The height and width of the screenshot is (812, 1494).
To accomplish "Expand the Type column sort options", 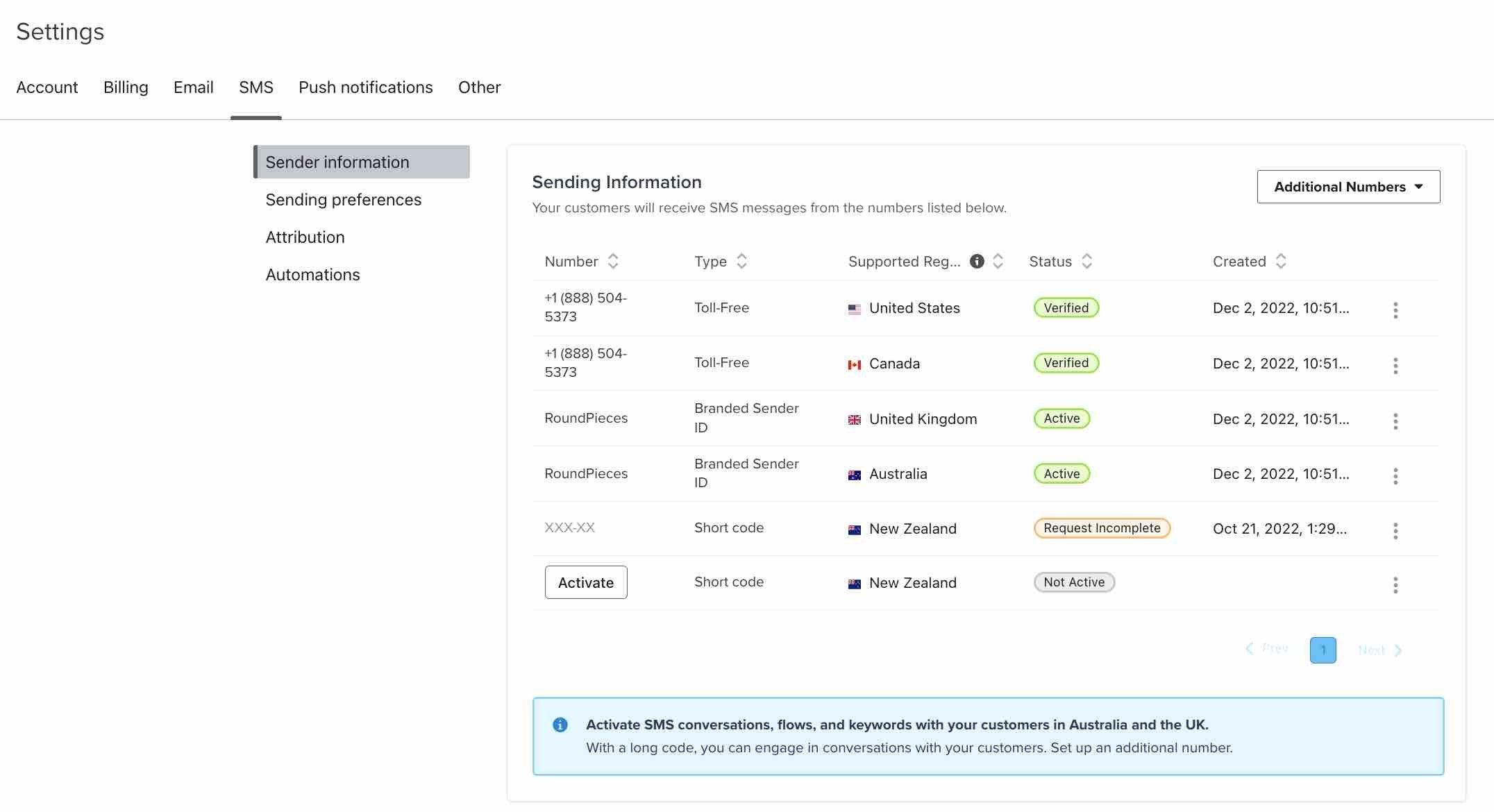I will [741, 261].
